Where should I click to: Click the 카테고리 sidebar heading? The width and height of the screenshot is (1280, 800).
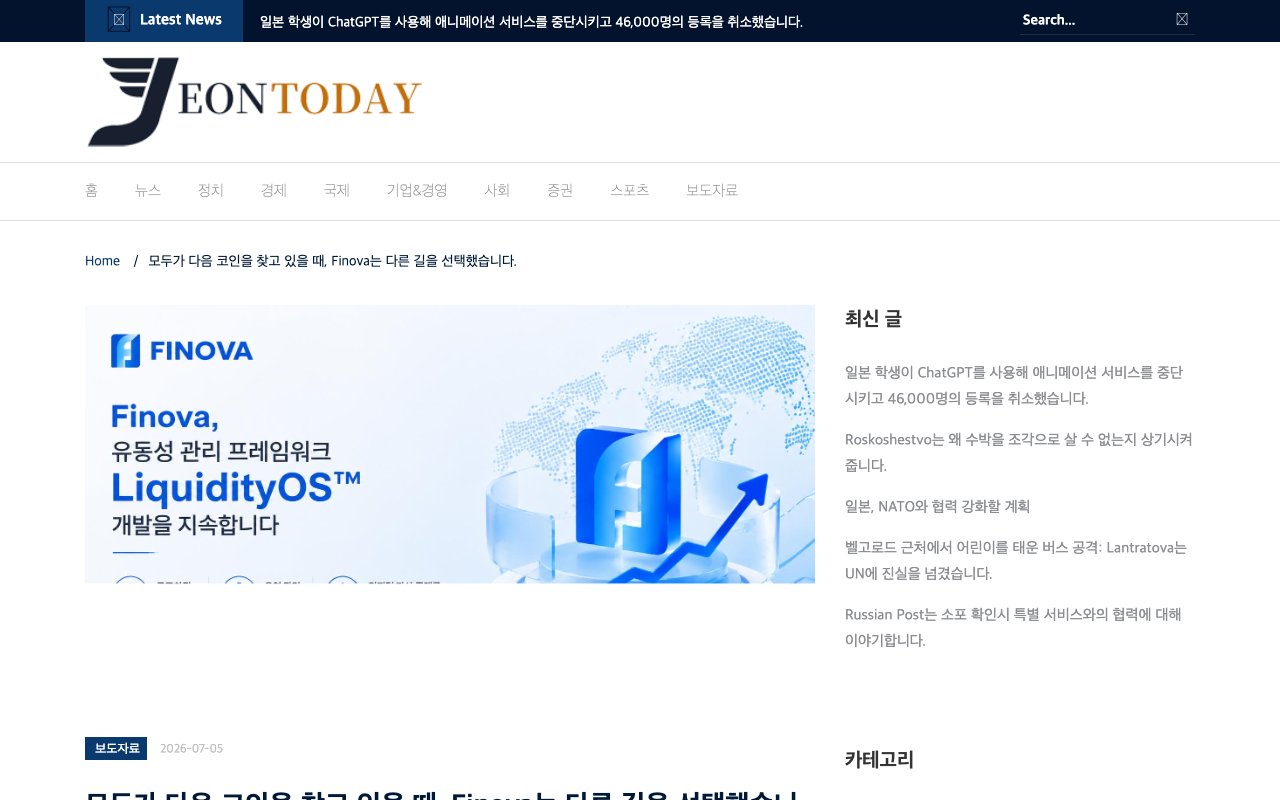click(x=879, y=760)
